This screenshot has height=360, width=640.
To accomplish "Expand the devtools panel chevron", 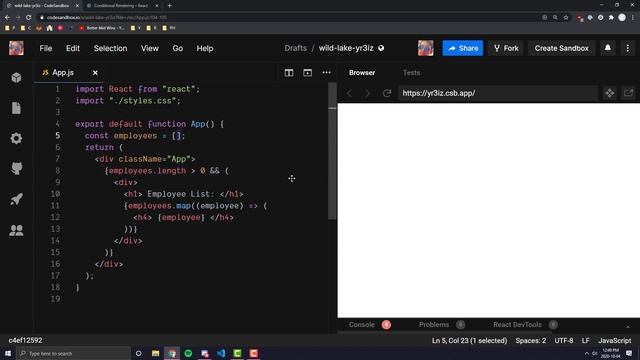I will (x=628, y=326).
